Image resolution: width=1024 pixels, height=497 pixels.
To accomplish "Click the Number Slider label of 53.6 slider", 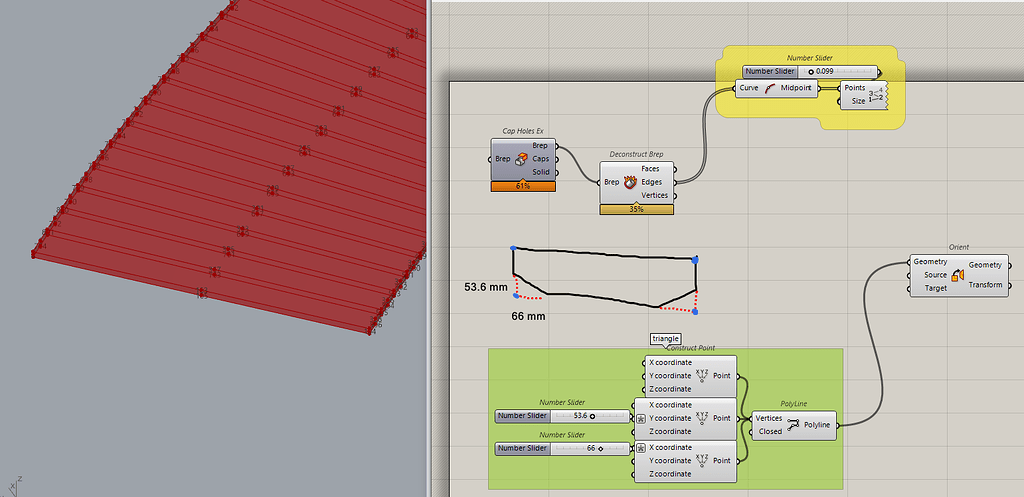I will (522, 415).
